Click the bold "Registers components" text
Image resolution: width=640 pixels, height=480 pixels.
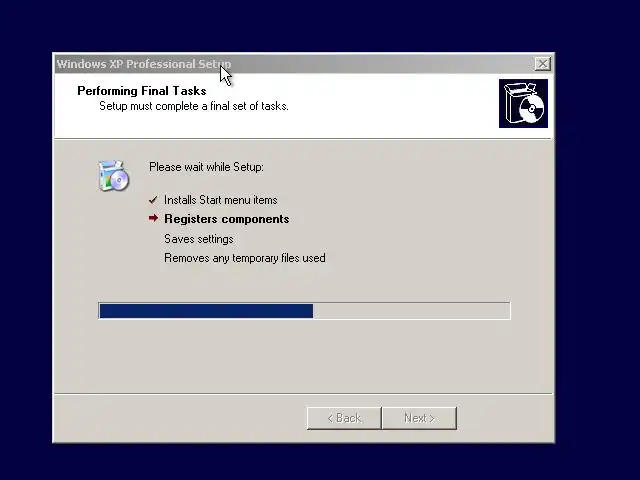pos(227,219)
